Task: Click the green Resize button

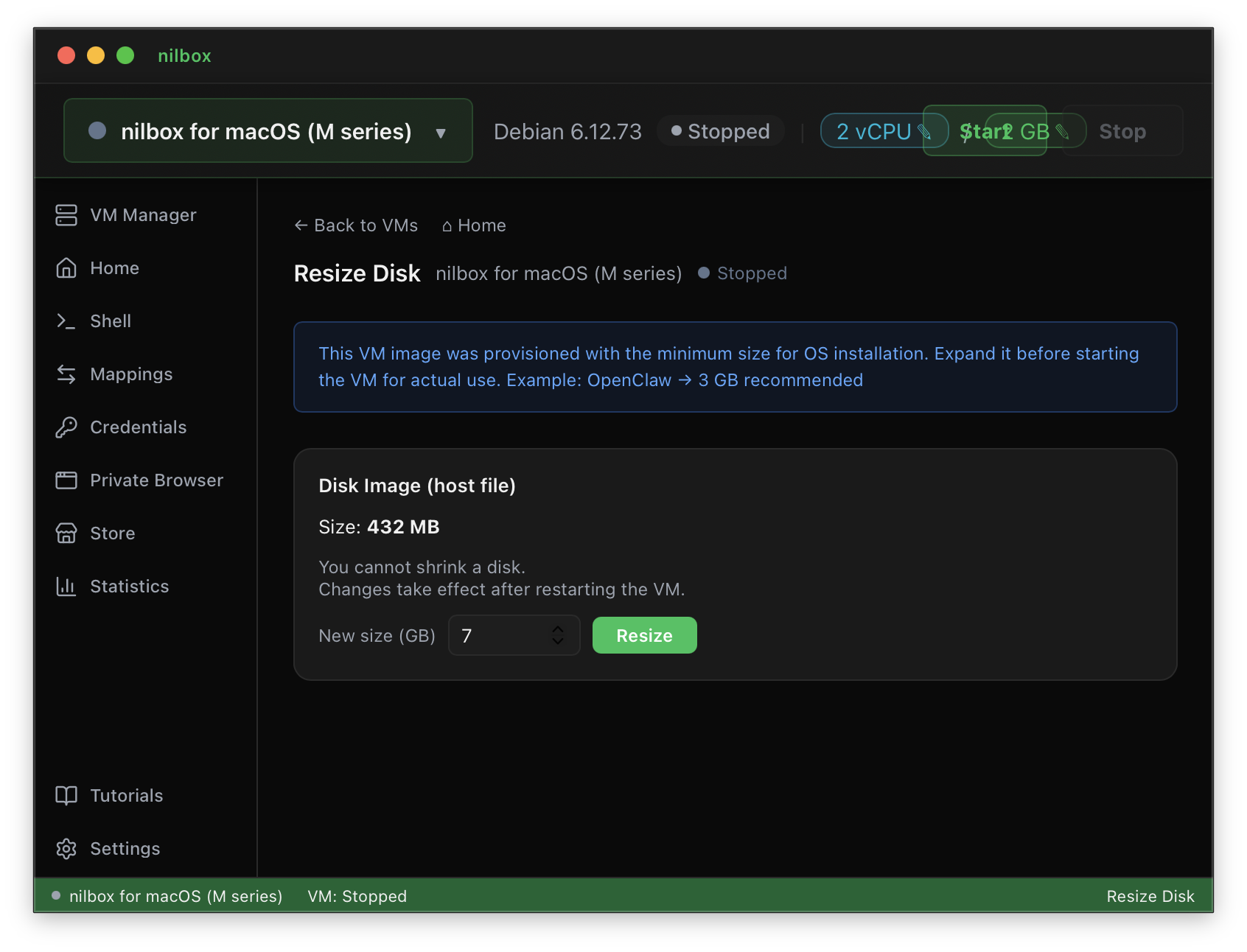Action: 644,634
